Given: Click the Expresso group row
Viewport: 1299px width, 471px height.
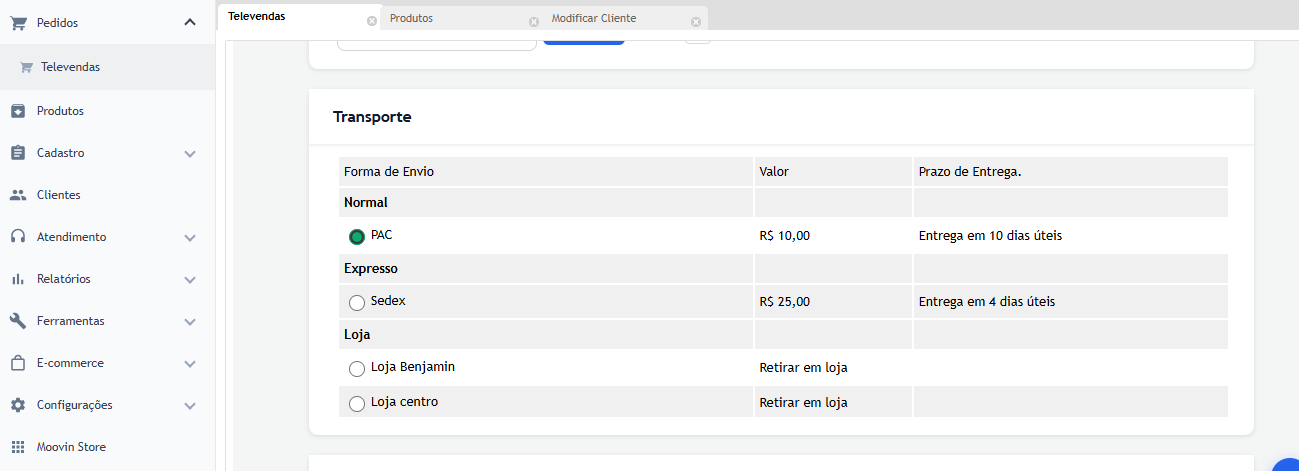Looking at the screenshot, I should (x=783, y=269).
